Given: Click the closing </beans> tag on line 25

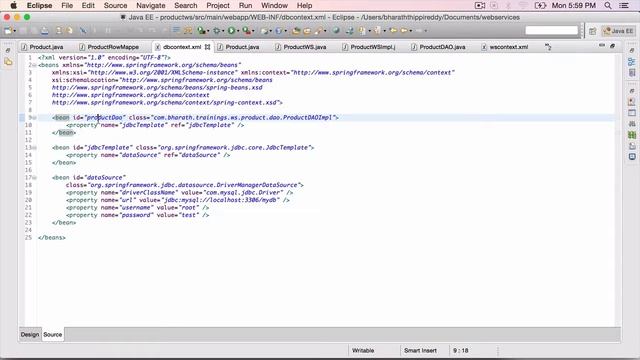Looking at the screenshot, I should [x=51, y=238].
